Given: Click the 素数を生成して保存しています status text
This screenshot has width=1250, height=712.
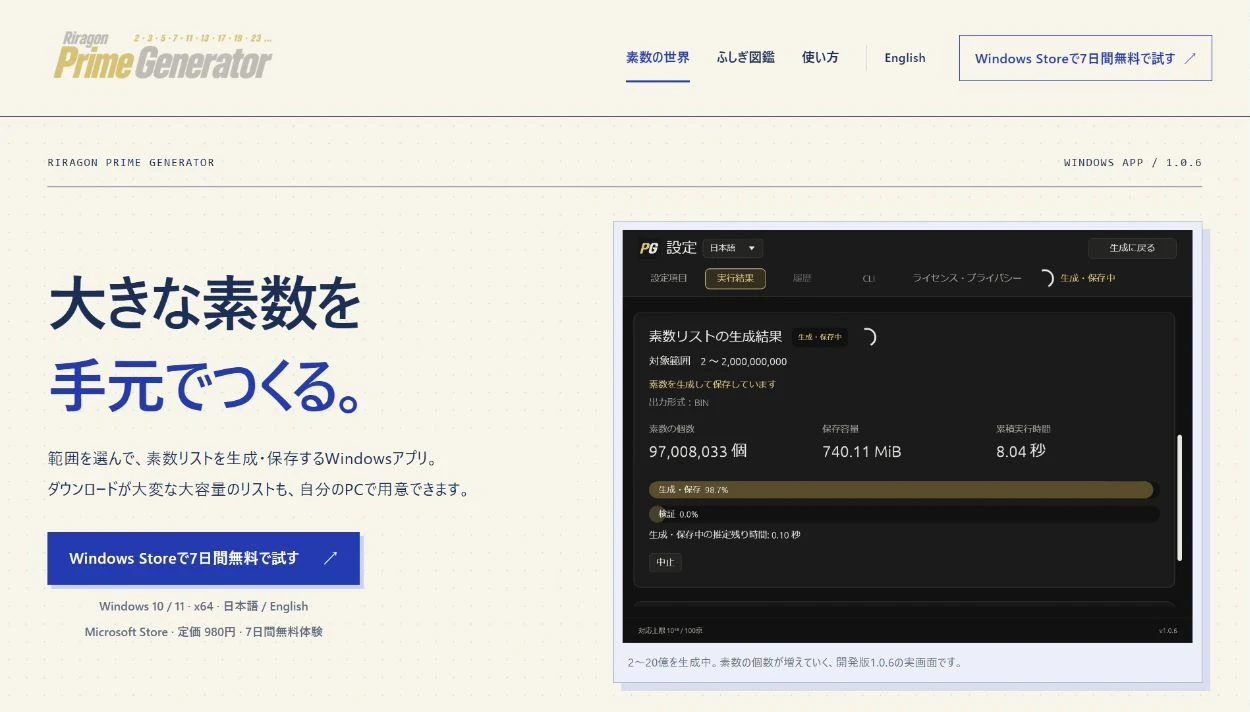Looking at the screenshot, I should (x=712, y=384).
